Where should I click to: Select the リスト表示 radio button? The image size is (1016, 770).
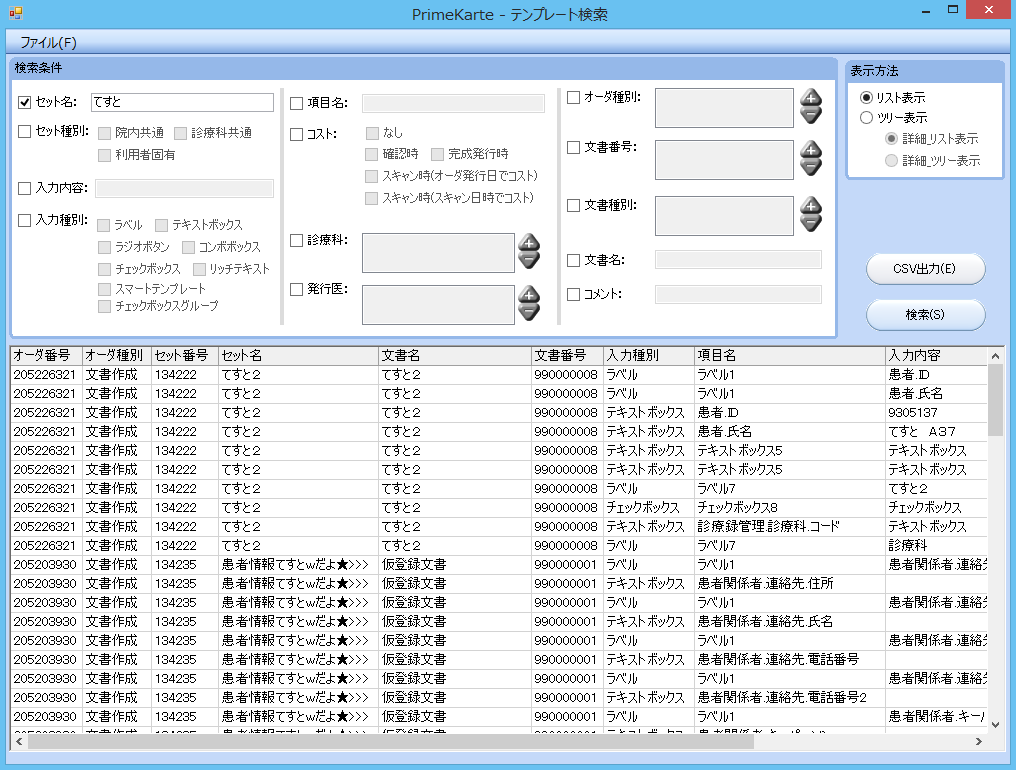[x=866, y=98]
